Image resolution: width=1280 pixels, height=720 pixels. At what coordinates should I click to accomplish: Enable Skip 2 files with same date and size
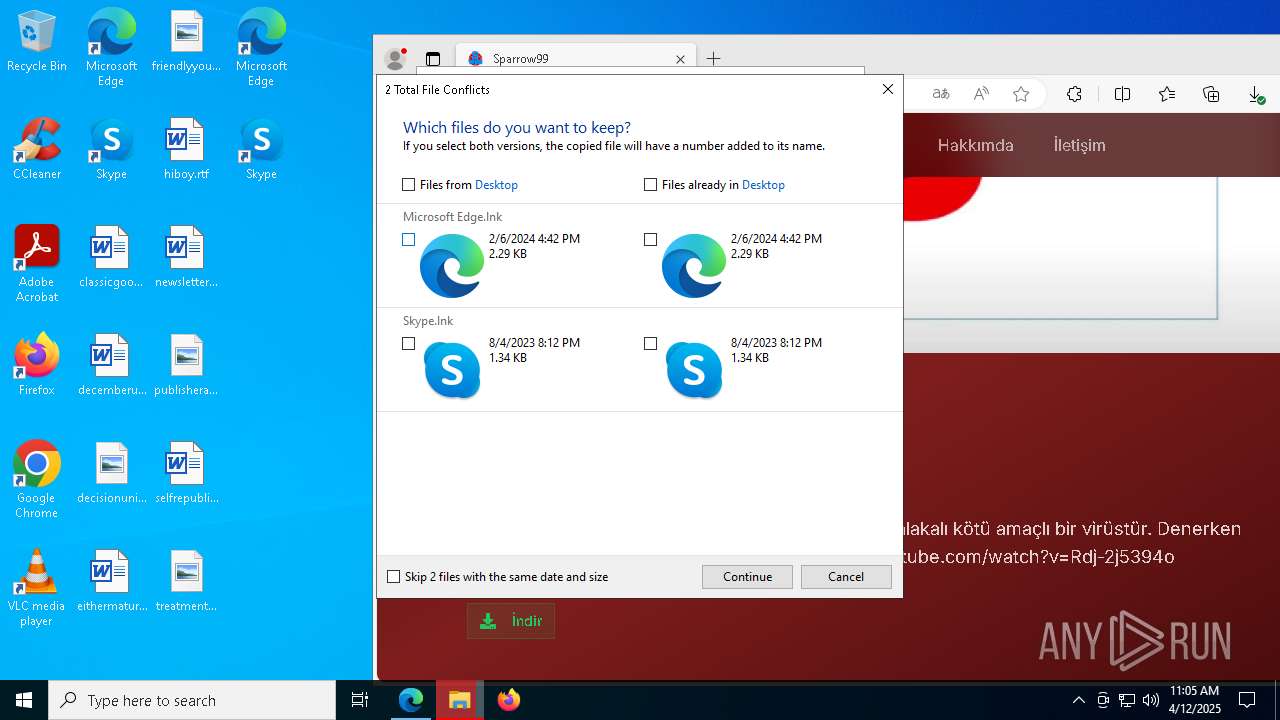(393, 576)
